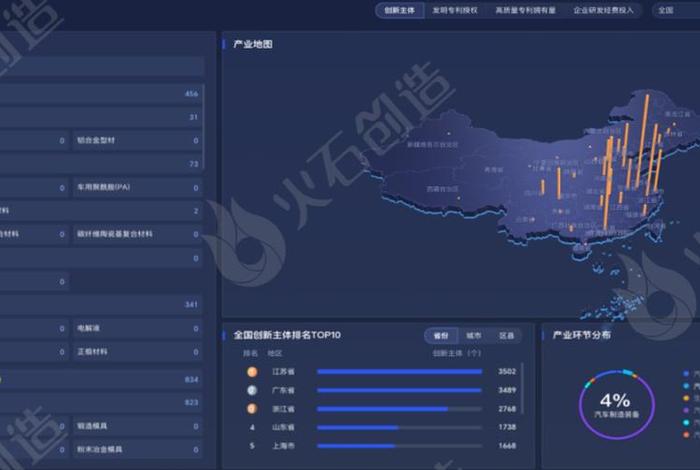Select 广东省 in the ranking list
Screen dimensions: 700x470
point(283,391)
